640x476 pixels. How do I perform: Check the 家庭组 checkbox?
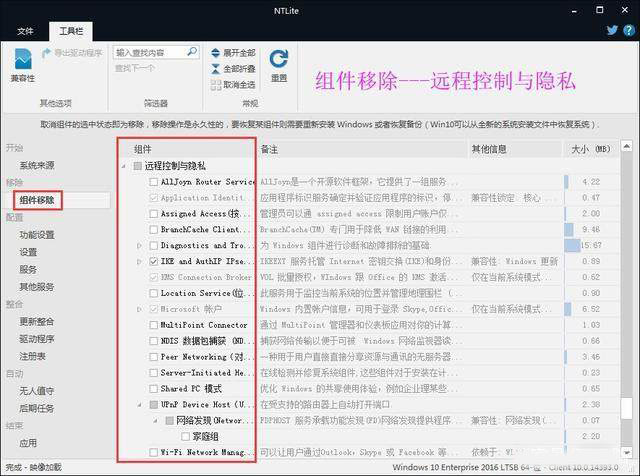pyautogui.click(x=185, y=436)
